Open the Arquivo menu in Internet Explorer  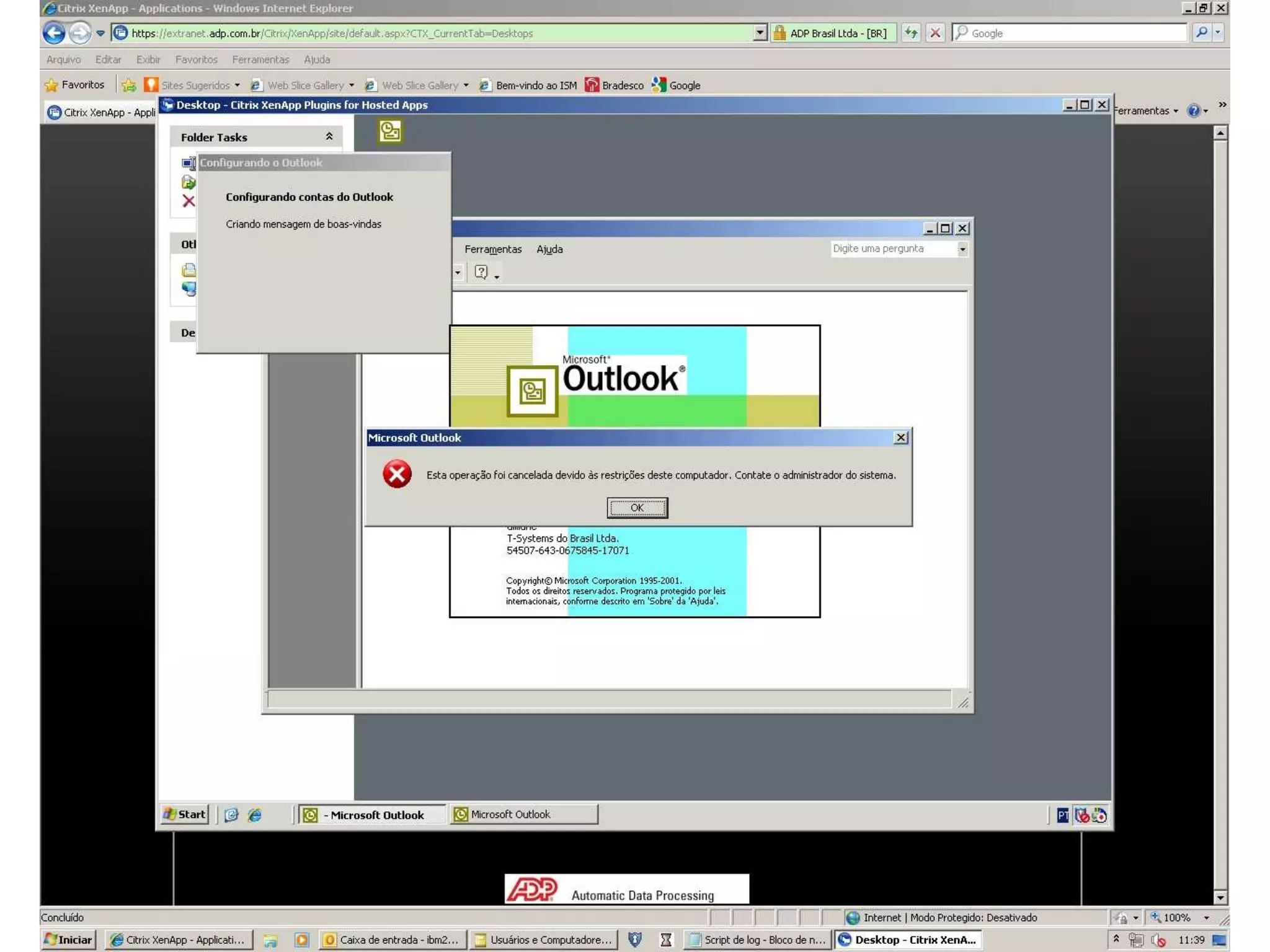click(x=63, y=59)
